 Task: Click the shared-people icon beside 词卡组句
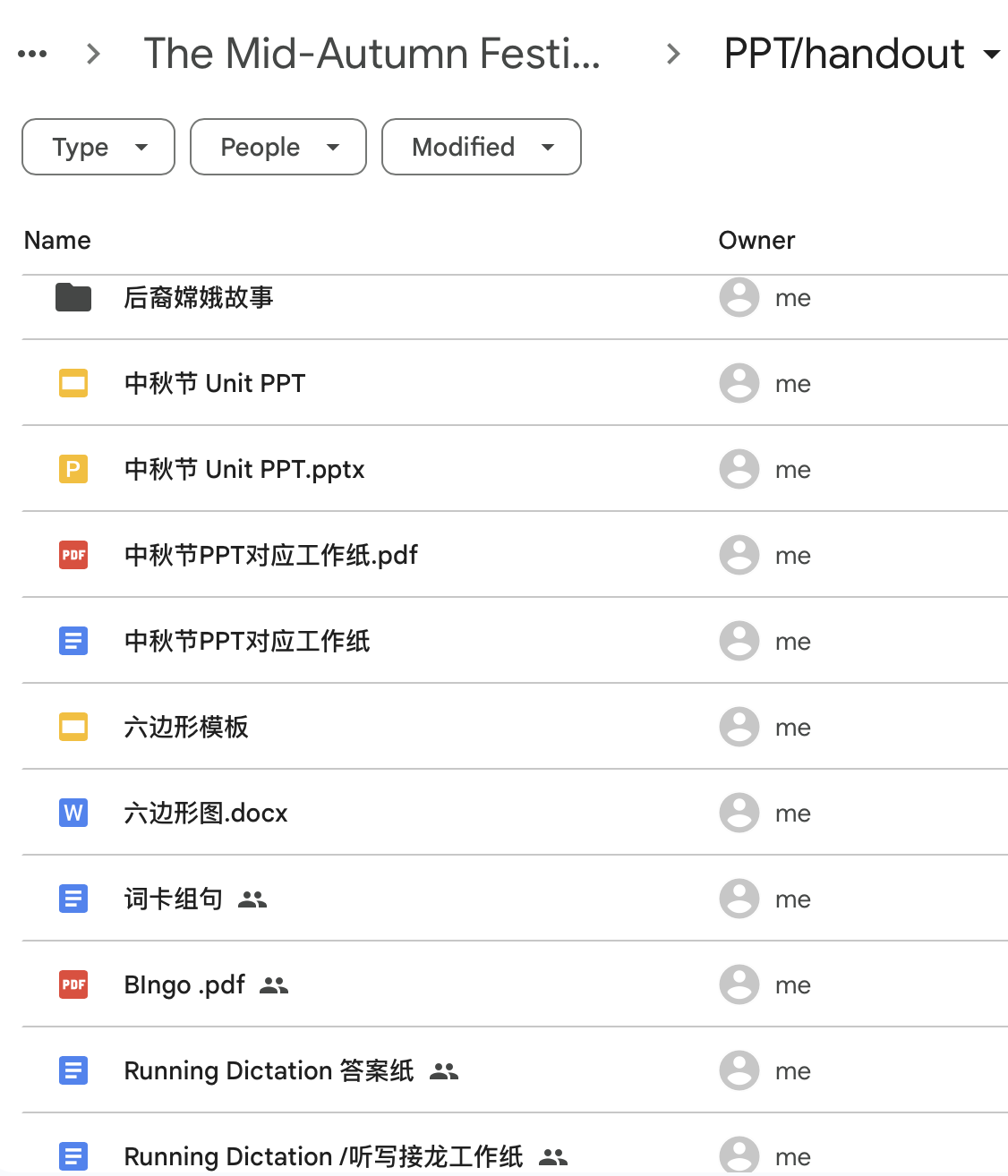coord(252,899)
